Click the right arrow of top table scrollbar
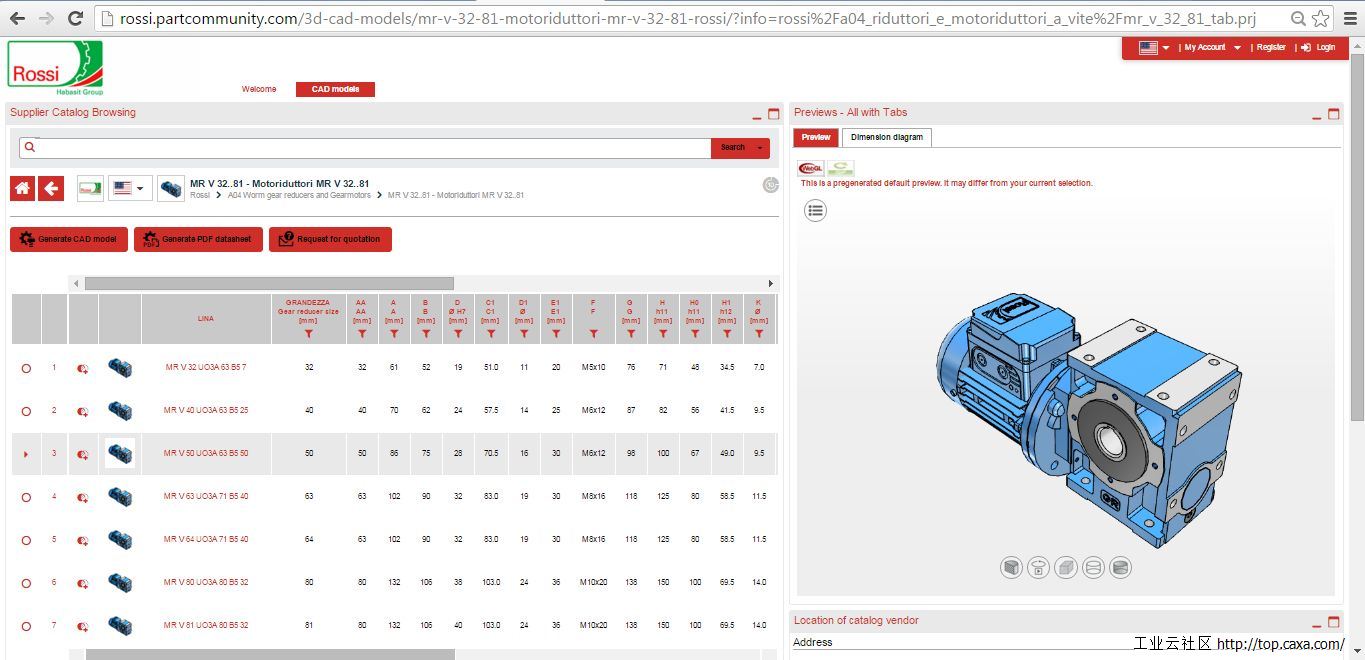This screenshot has width=1365, height=660. (x=770, y=284)
